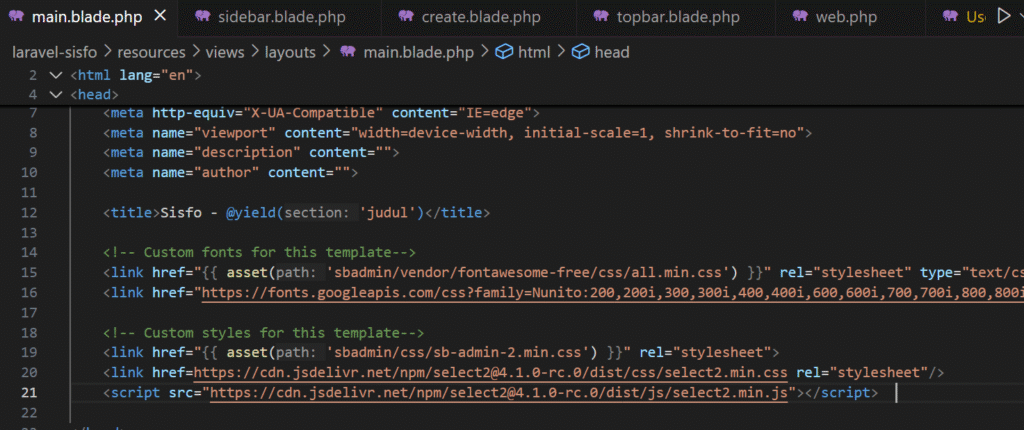Select the laravel-sisfo breadcrumb root

(x=58, y=52)
